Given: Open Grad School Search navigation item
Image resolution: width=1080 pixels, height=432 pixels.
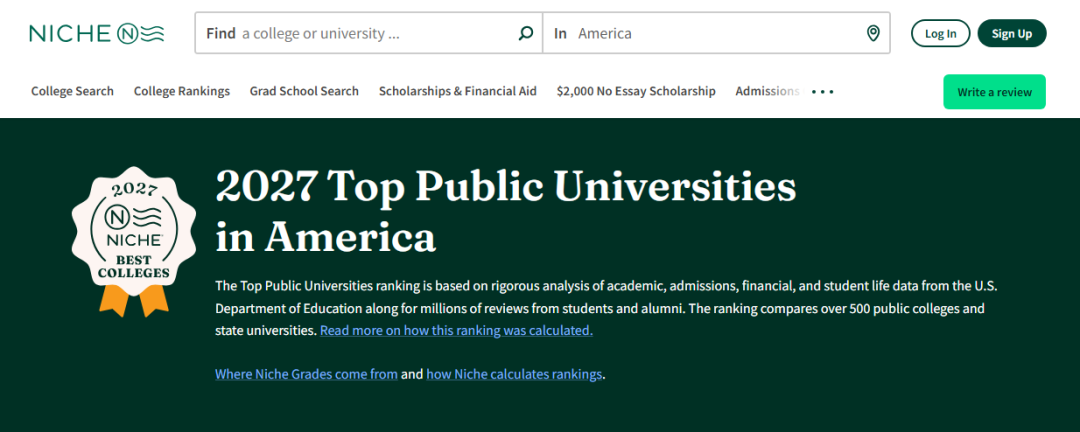Looking at the screenshot, I should (x=304, y=91).
